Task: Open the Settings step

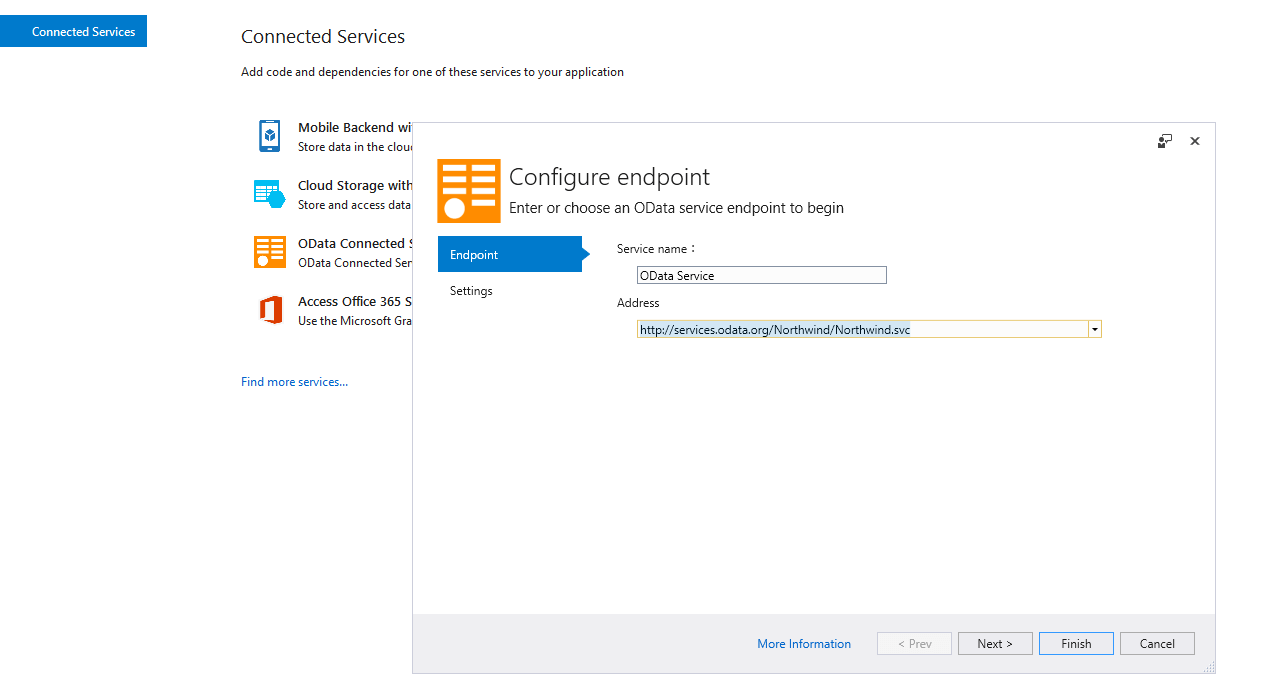Action: 471,291
